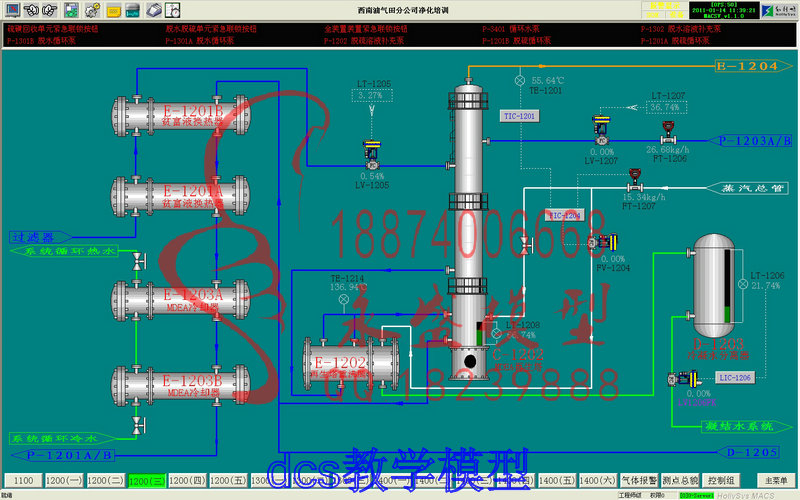The image size is (800, 500).
Task: Open the measurement point lock button
Action: pos(680,480)
